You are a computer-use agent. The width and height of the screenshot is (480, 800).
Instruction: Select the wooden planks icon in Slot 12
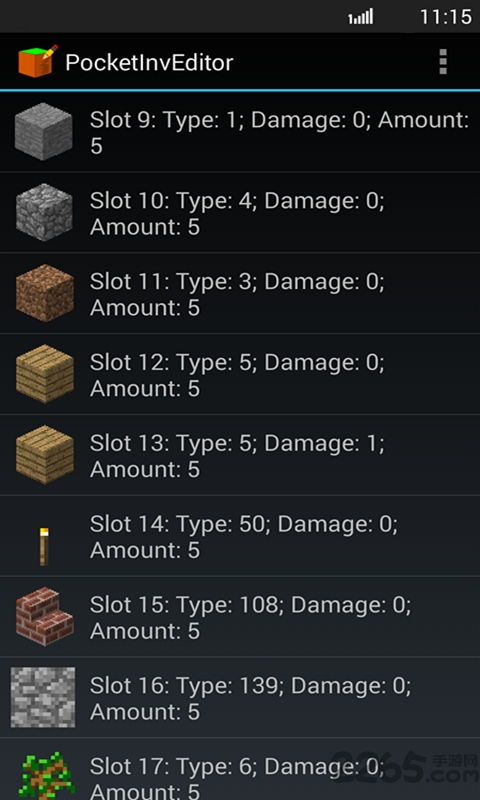point(44,374)
